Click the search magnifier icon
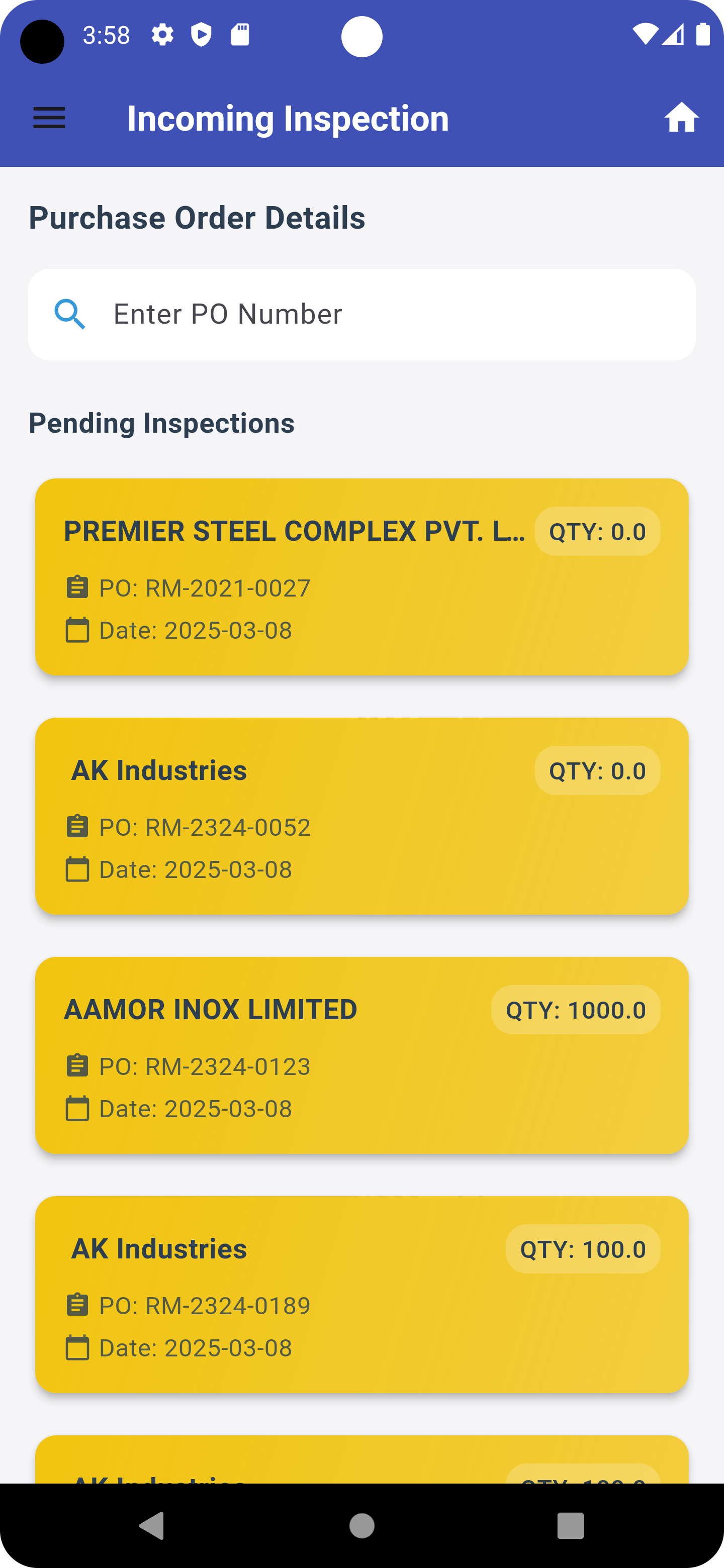Viewport: 724px width, 1568px height. pos(69,314)
